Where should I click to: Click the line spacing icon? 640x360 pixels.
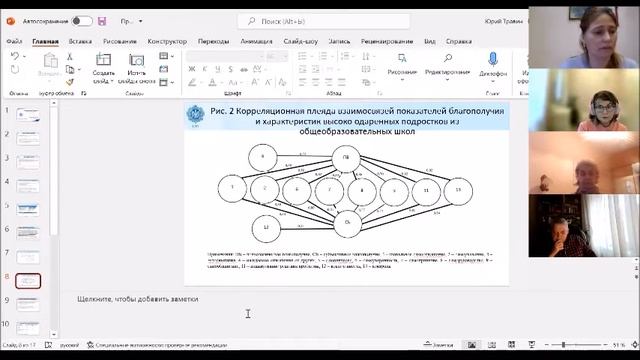click(x=345, y=56)
